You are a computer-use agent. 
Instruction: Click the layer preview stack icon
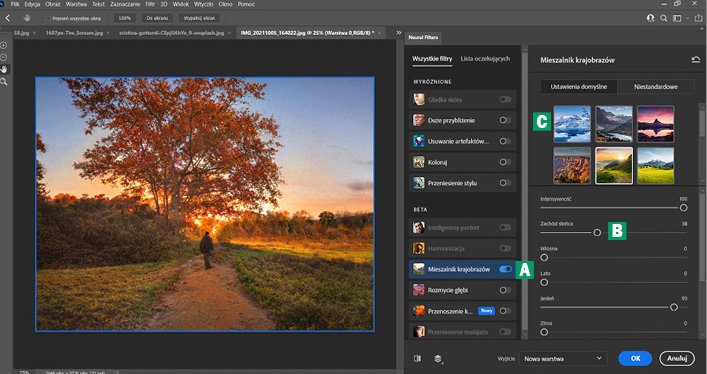click(438, 358)
